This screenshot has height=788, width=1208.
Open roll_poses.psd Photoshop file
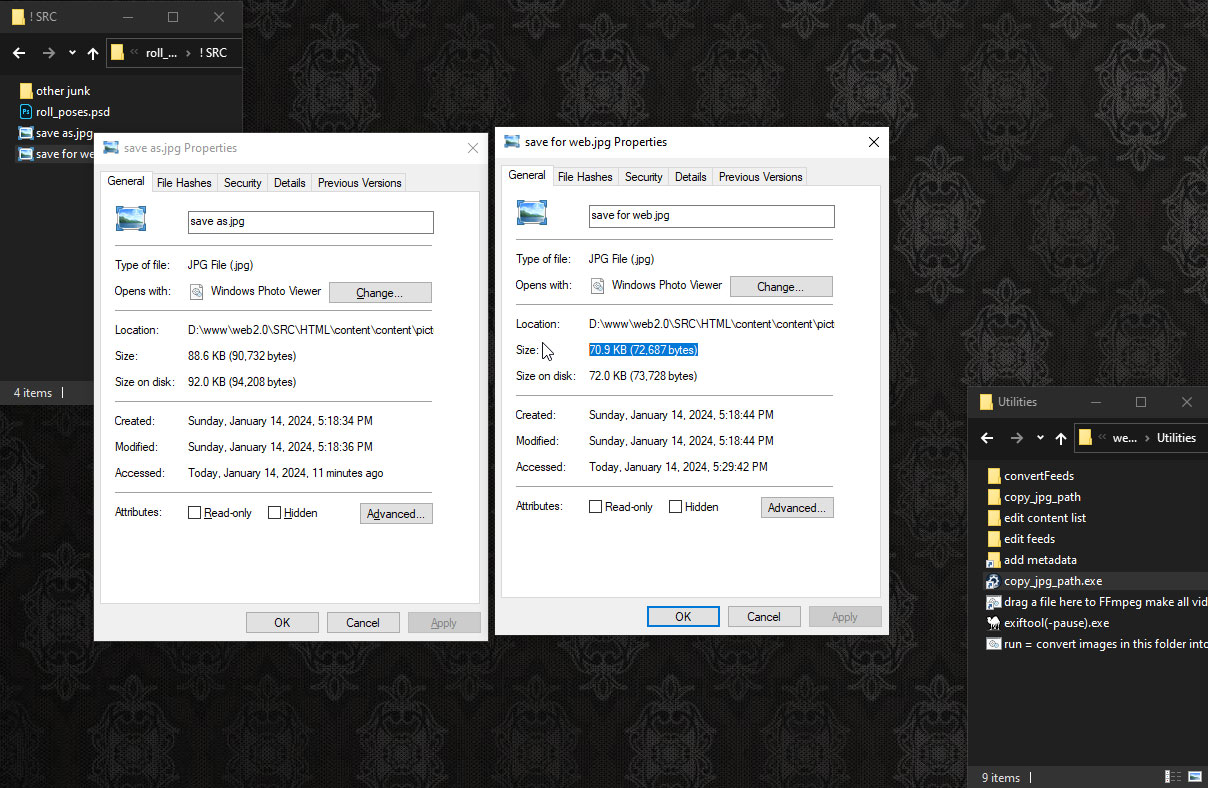point(72,112)
